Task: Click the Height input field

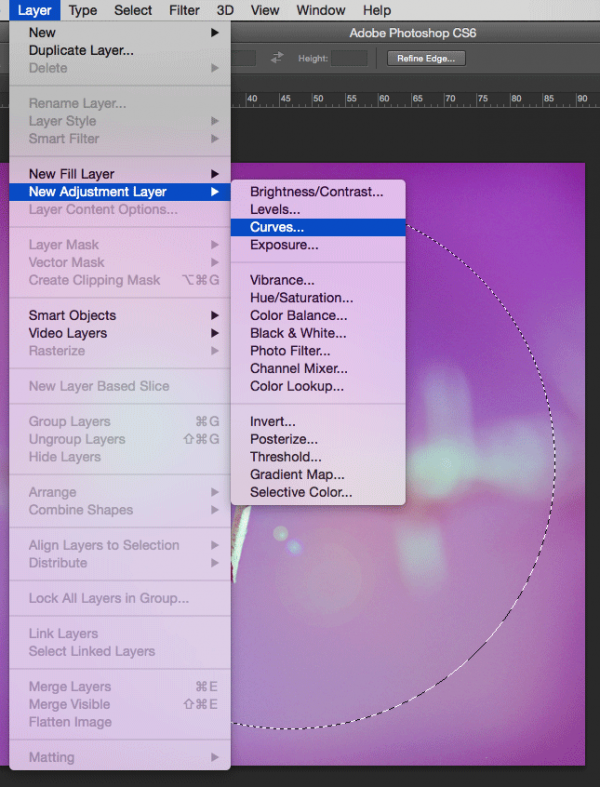Action: click(x=349, y=58)
